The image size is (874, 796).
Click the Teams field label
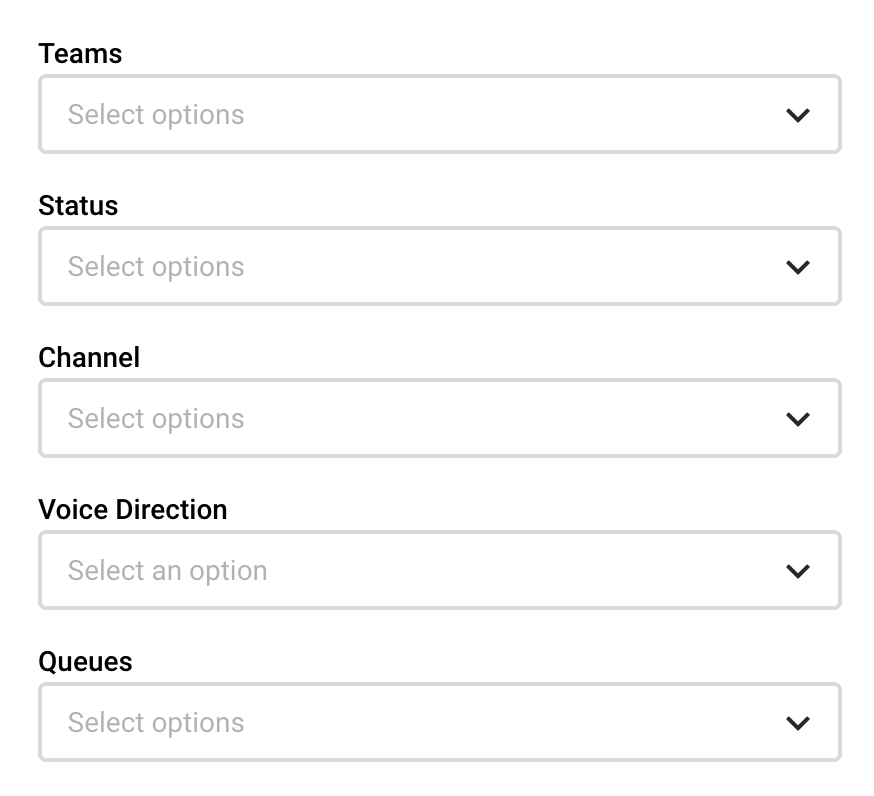click(80, 54)
